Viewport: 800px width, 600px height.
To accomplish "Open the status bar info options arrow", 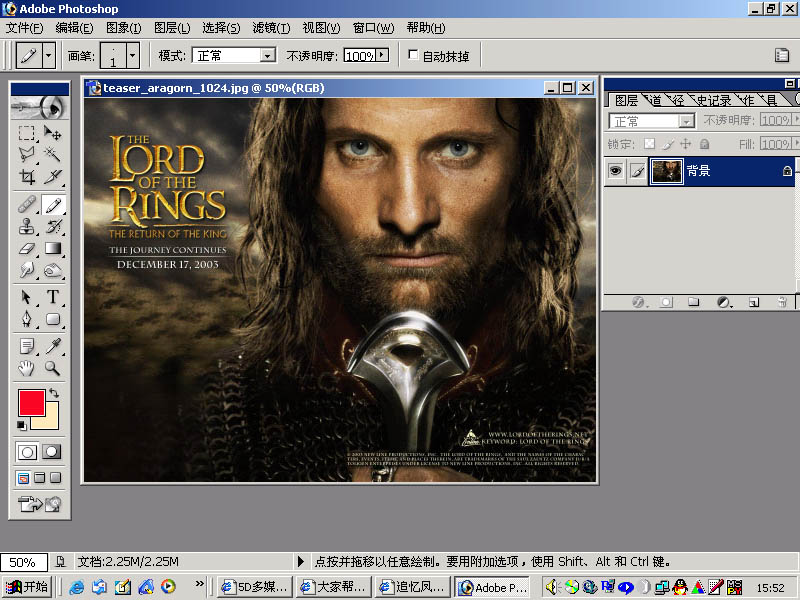I will pos(301,562).
